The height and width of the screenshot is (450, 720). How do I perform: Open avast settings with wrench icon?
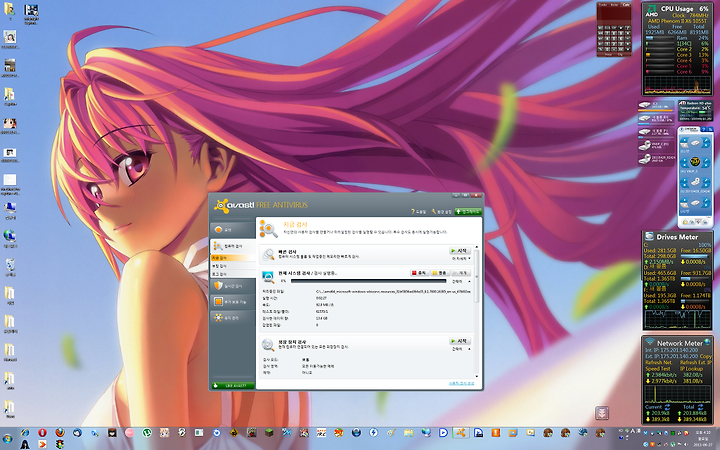[x=441, y=212]
